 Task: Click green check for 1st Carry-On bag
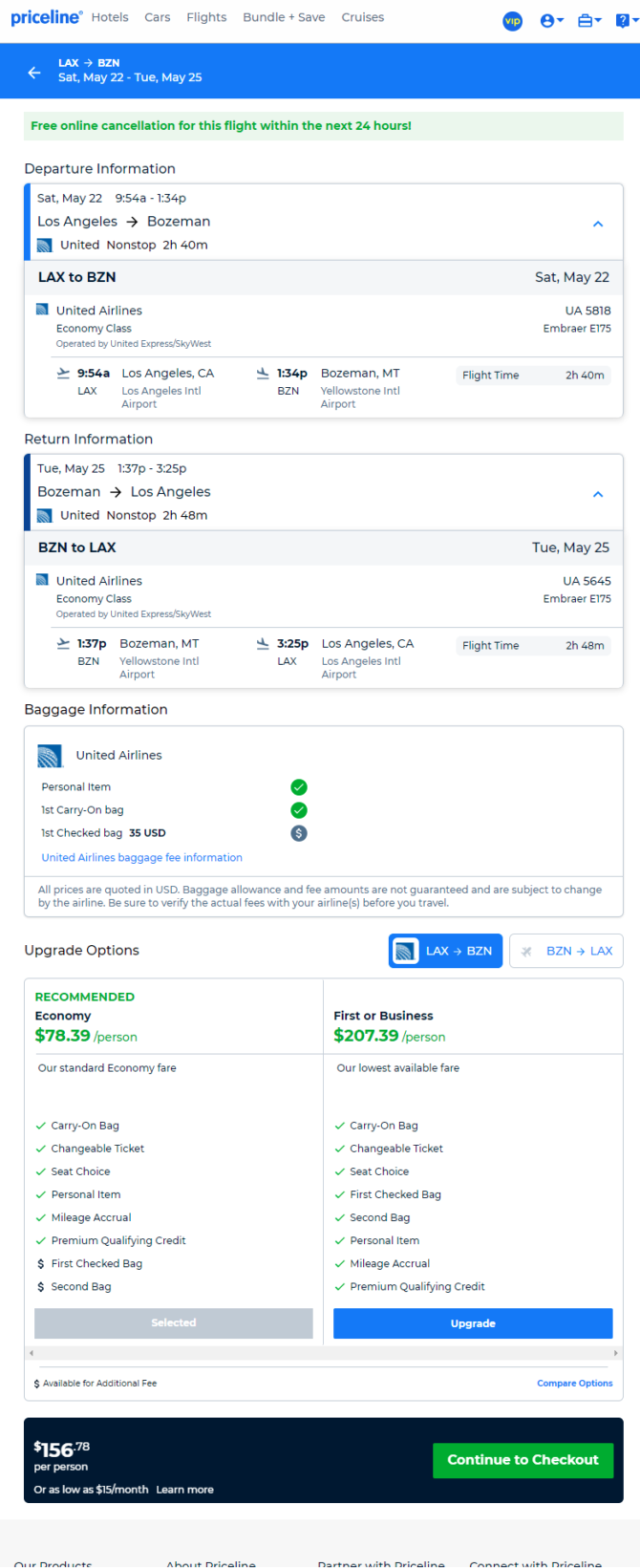(299, 810)
